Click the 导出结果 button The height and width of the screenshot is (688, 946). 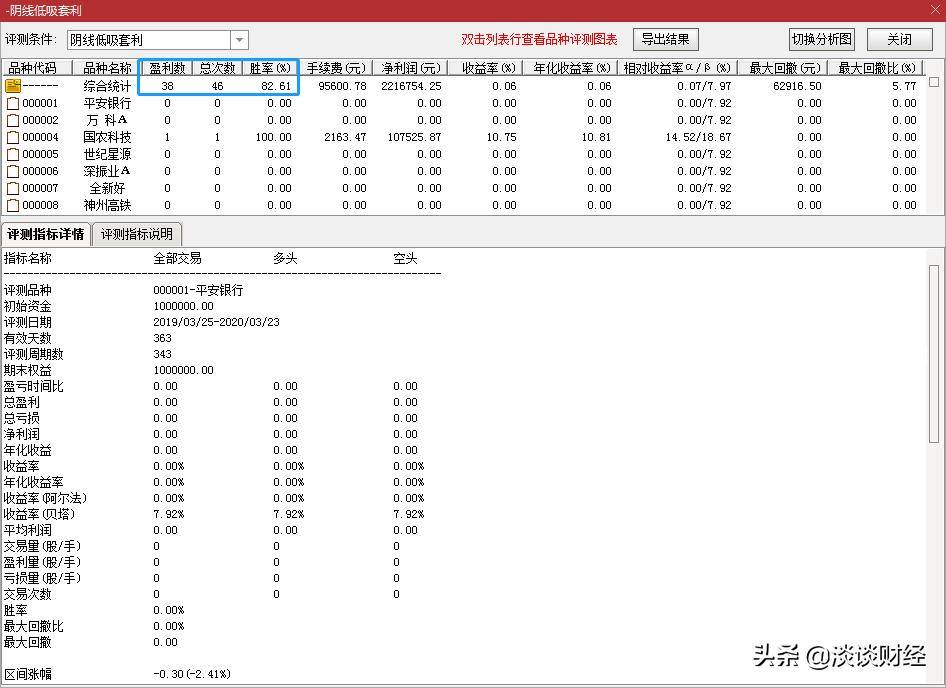pyautogui.click(x=665, y=39)
